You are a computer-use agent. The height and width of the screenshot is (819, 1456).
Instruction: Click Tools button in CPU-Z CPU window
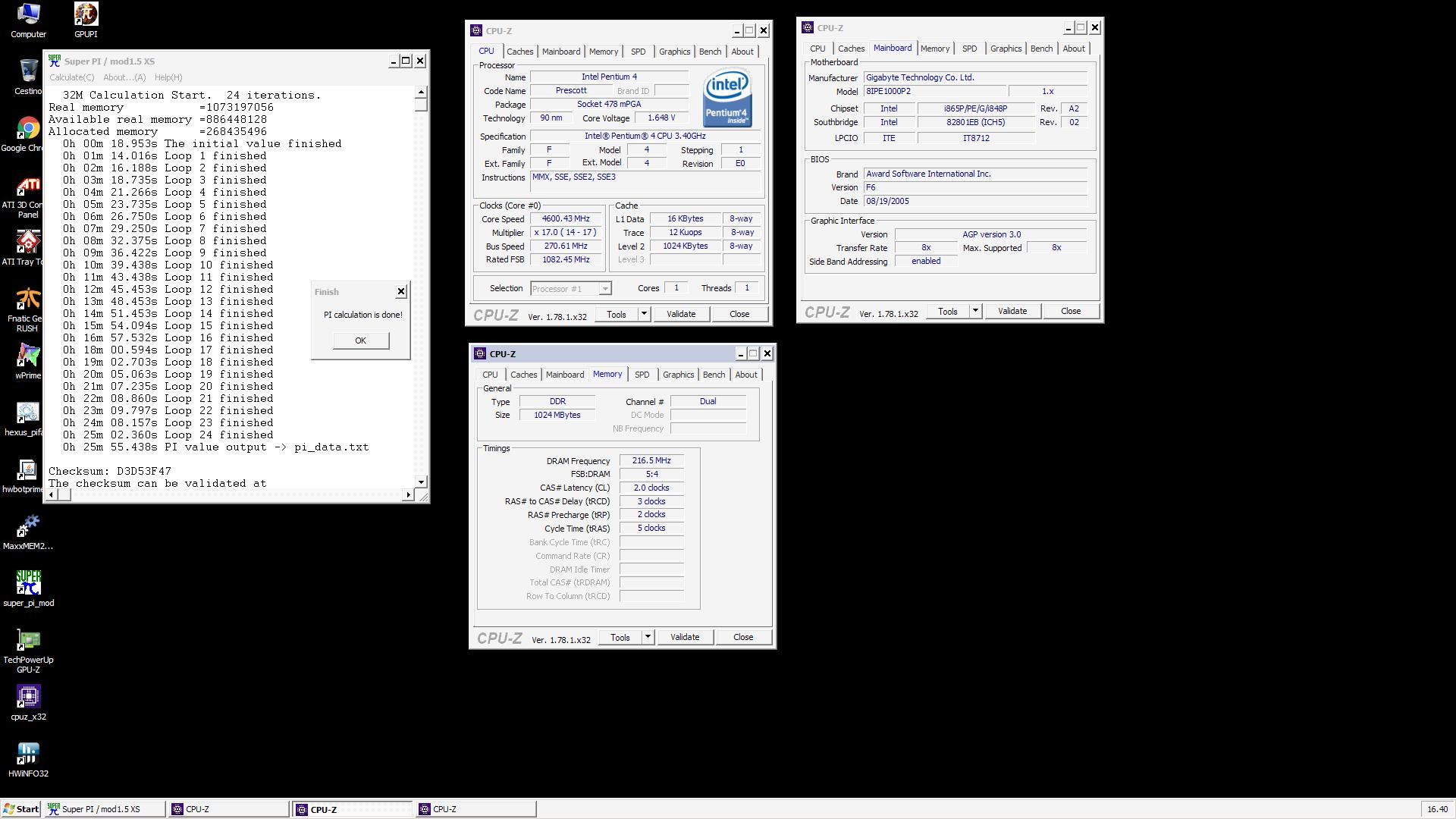[x=617, y=314]
